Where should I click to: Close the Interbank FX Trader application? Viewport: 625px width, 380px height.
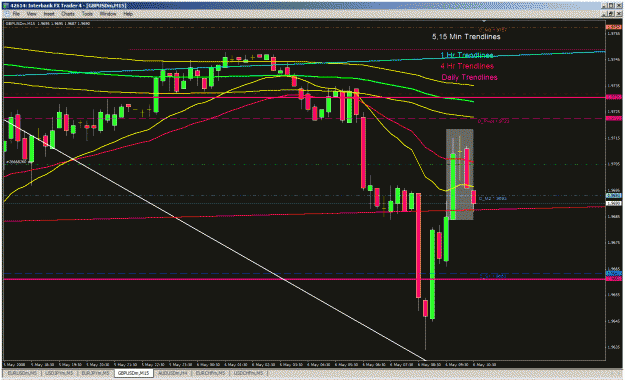point(619,6)
